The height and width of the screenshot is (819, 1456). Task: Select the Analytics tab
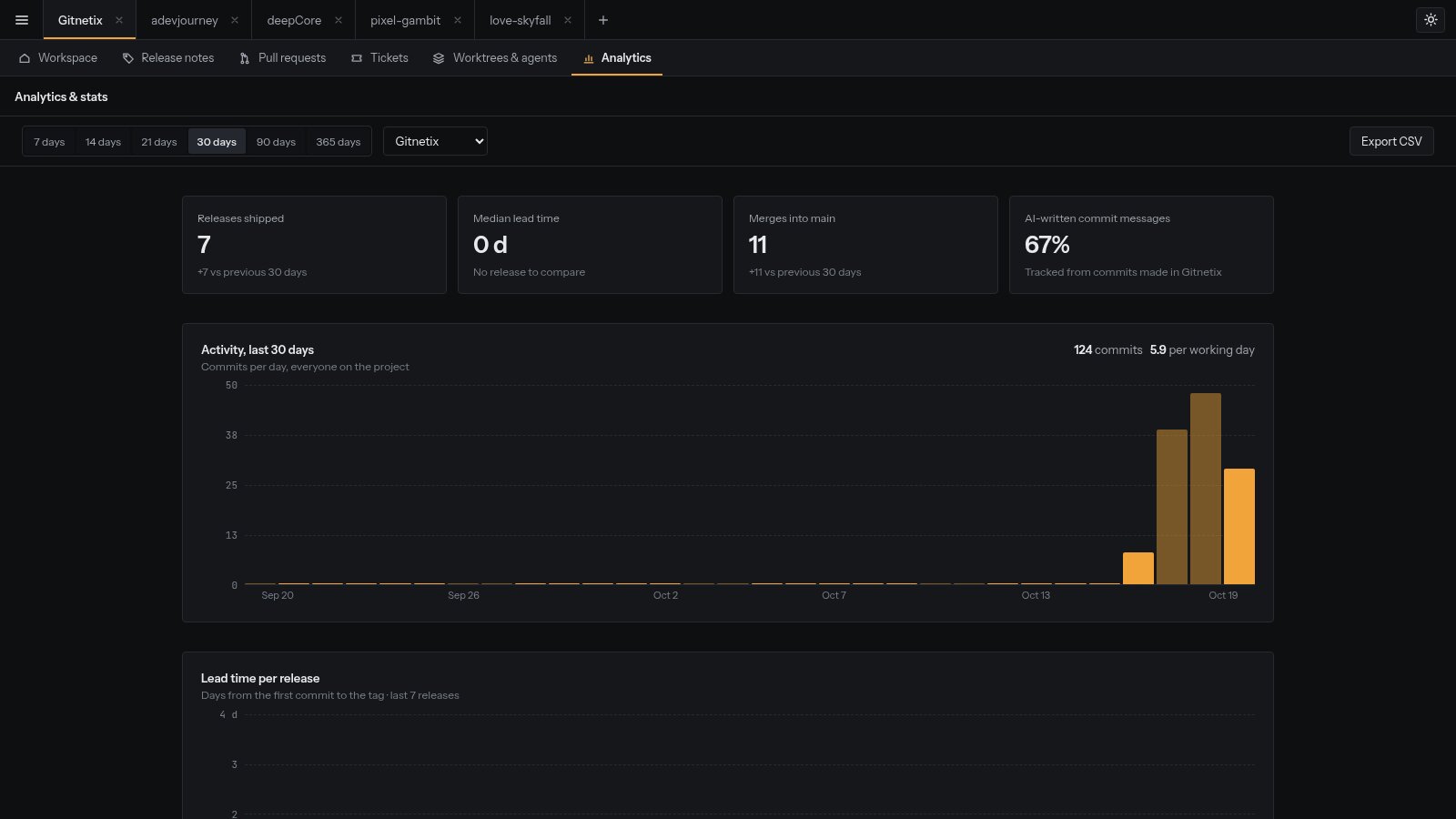(x=617, y=58)
